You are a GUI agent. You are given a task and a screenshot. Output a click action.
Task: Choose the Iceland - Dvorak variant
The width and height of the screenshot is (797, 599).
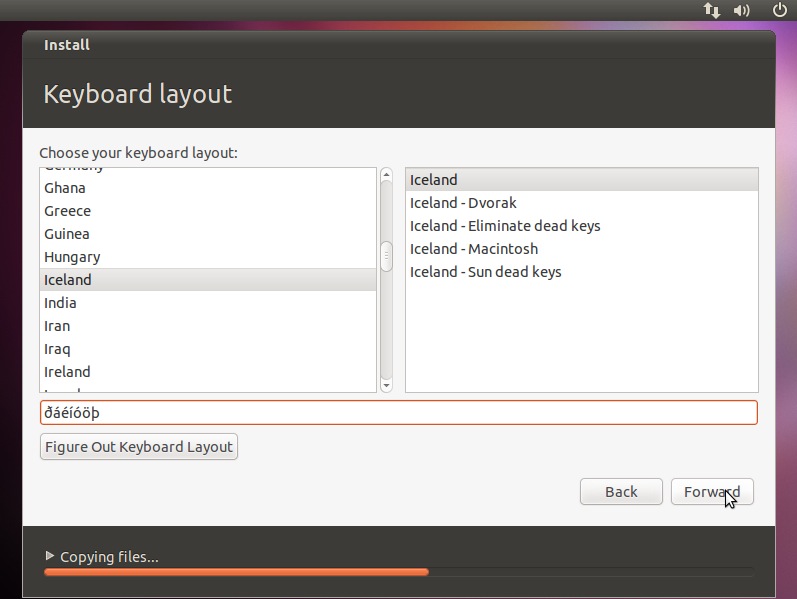coord(463,203)
